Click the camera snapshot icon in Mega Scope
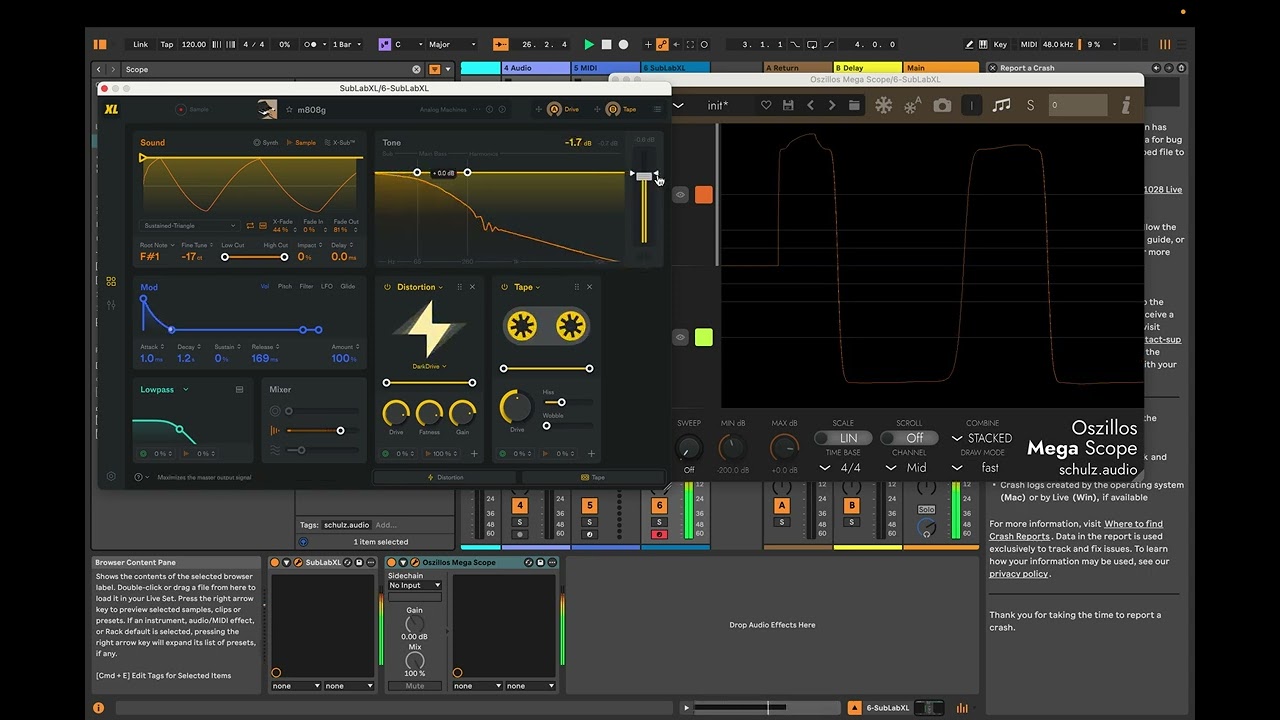1280x720 pixels. click(942, 105)
